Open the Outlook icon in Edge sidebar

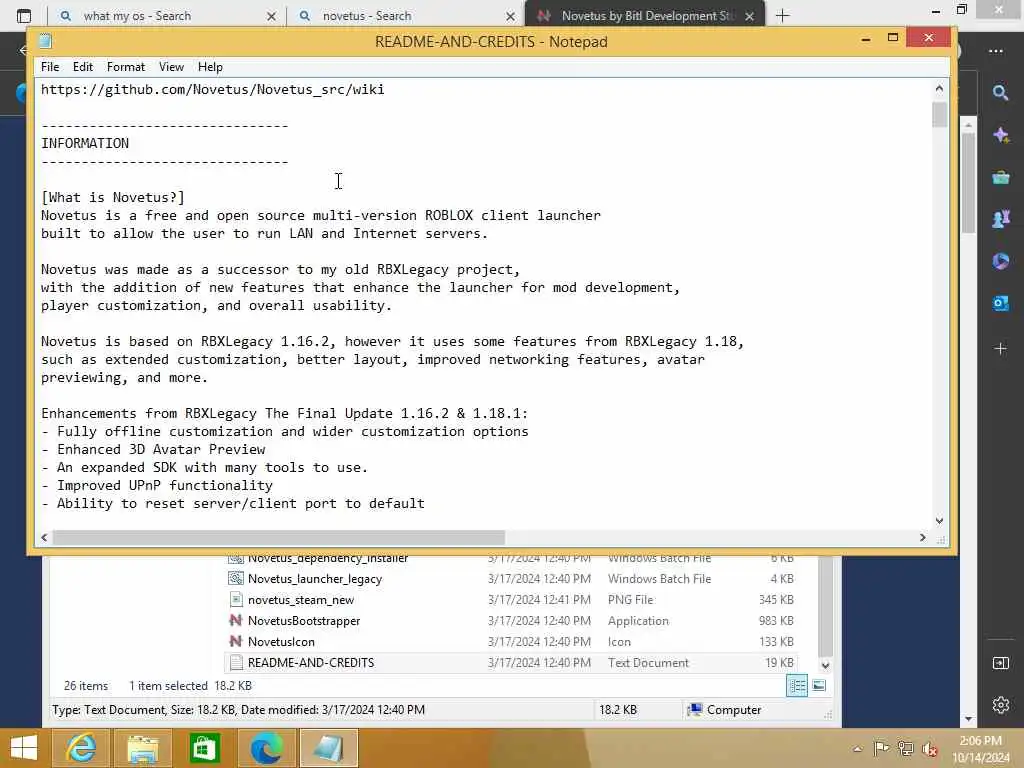[x=1000, y=303]
